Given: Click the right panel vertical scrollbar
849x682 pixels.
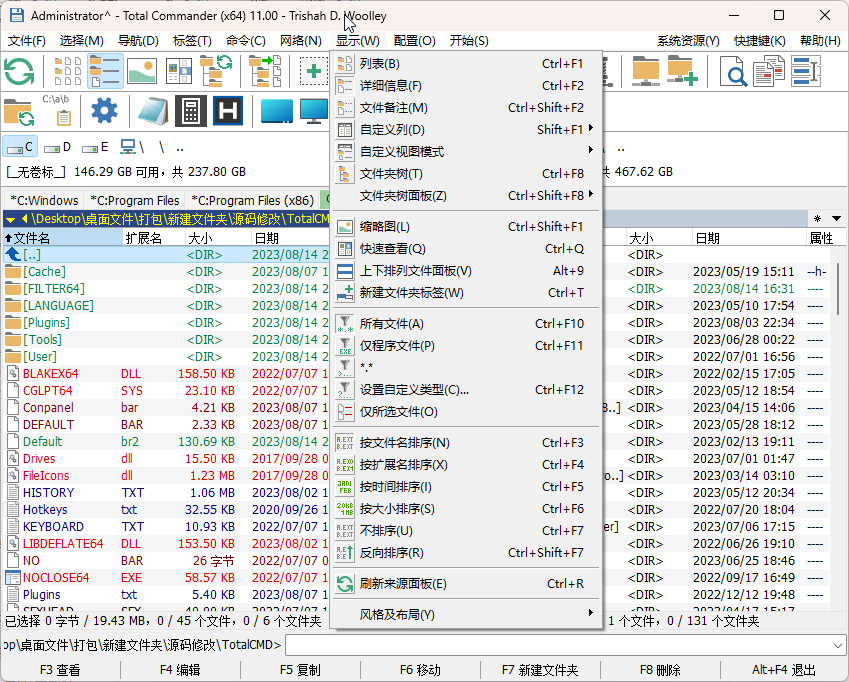Looking at the screenshot, I should pyautogui.click(x=837, y=428).
